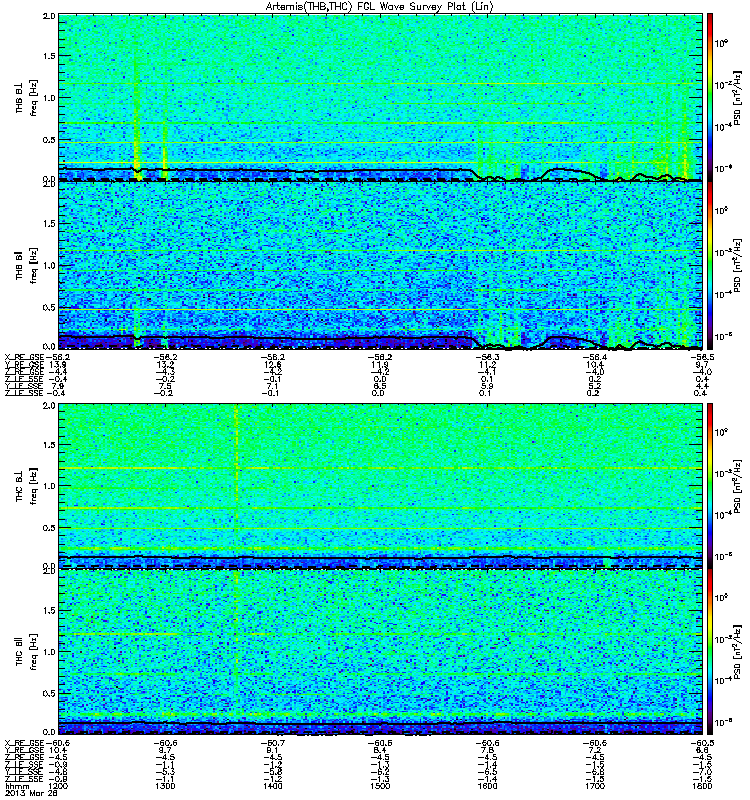This screenshot has height=800, width=750.
Task: Click the THC B-parallel panel color bar
Action: pos(710,652)
